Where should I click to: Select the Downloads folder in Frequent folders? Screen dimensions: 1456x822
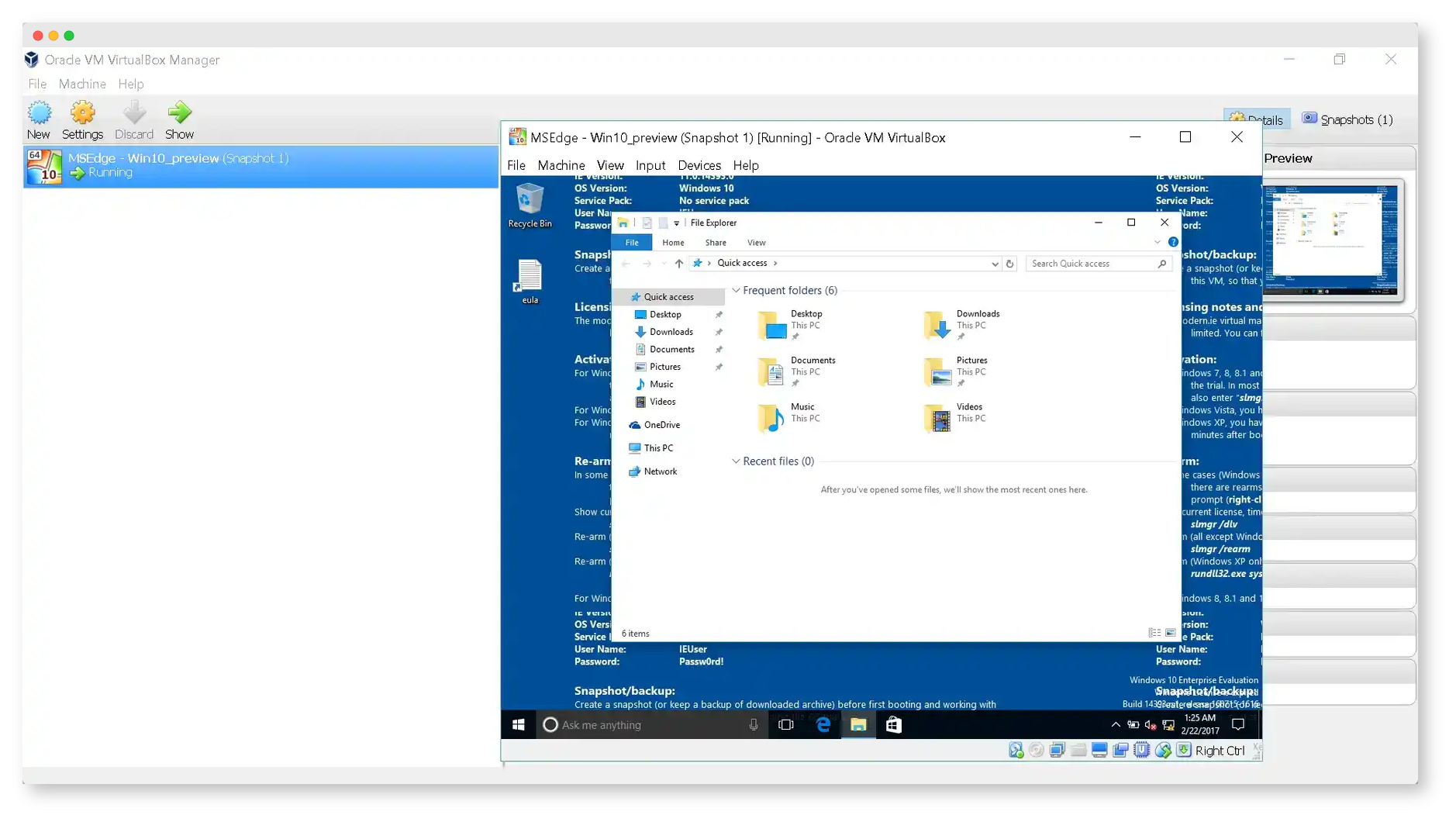[962, 325]
